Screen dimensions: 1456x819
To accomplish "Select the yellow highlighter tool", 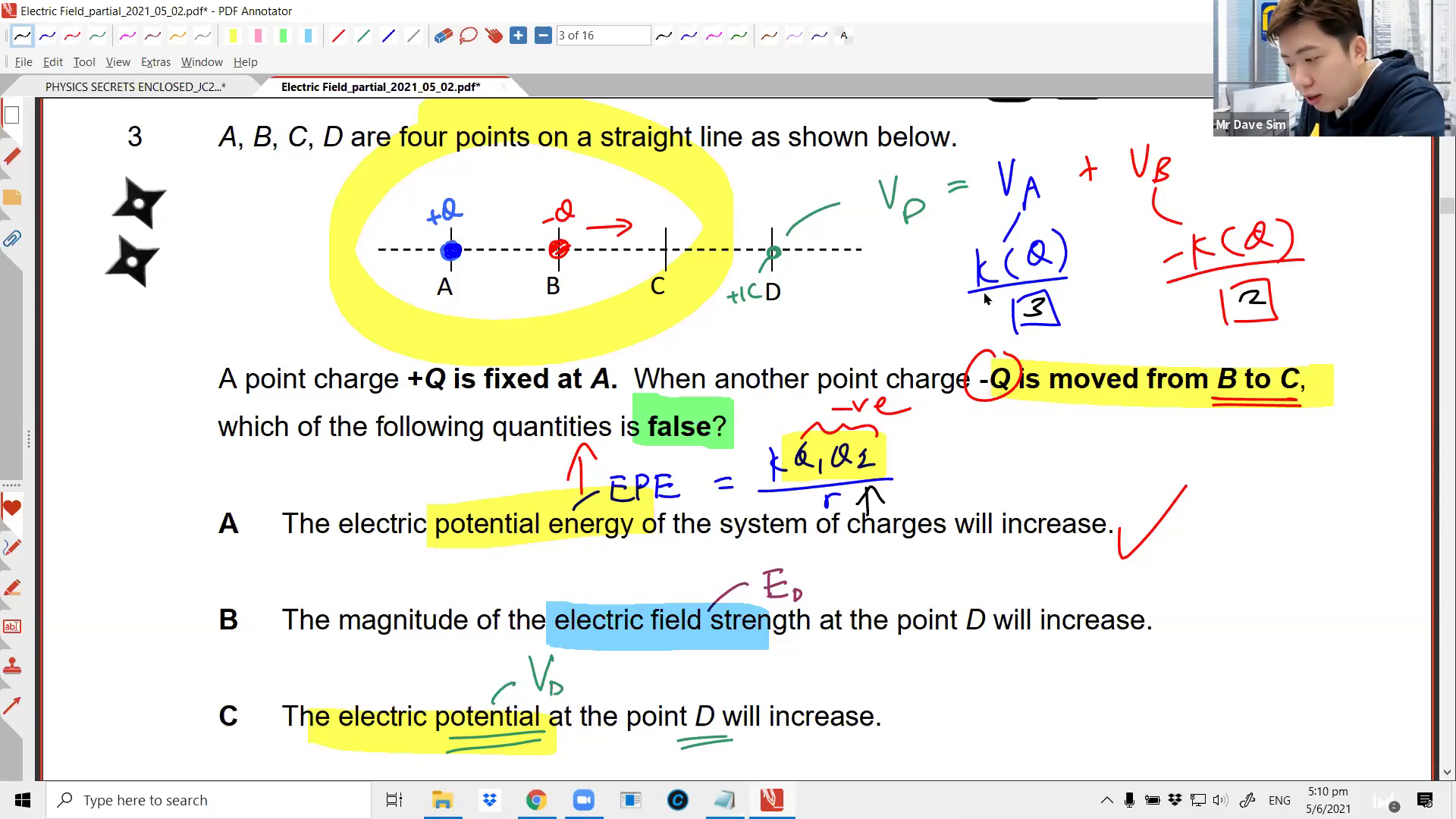I will click(x=233, y=36).
